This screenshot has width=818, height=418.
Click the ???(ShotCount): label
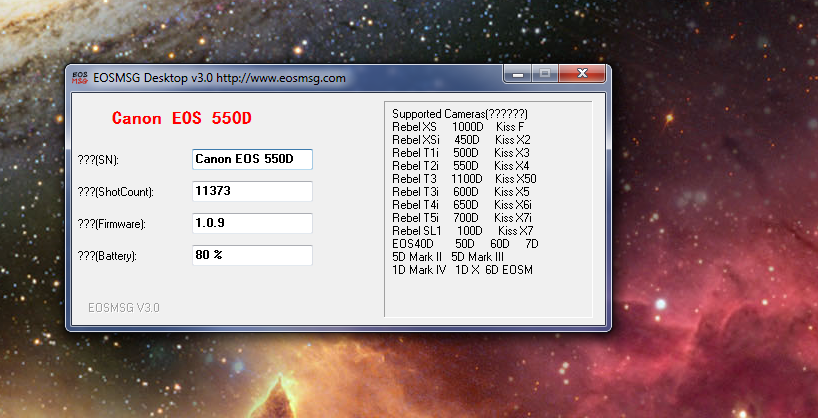pos(115,192)
